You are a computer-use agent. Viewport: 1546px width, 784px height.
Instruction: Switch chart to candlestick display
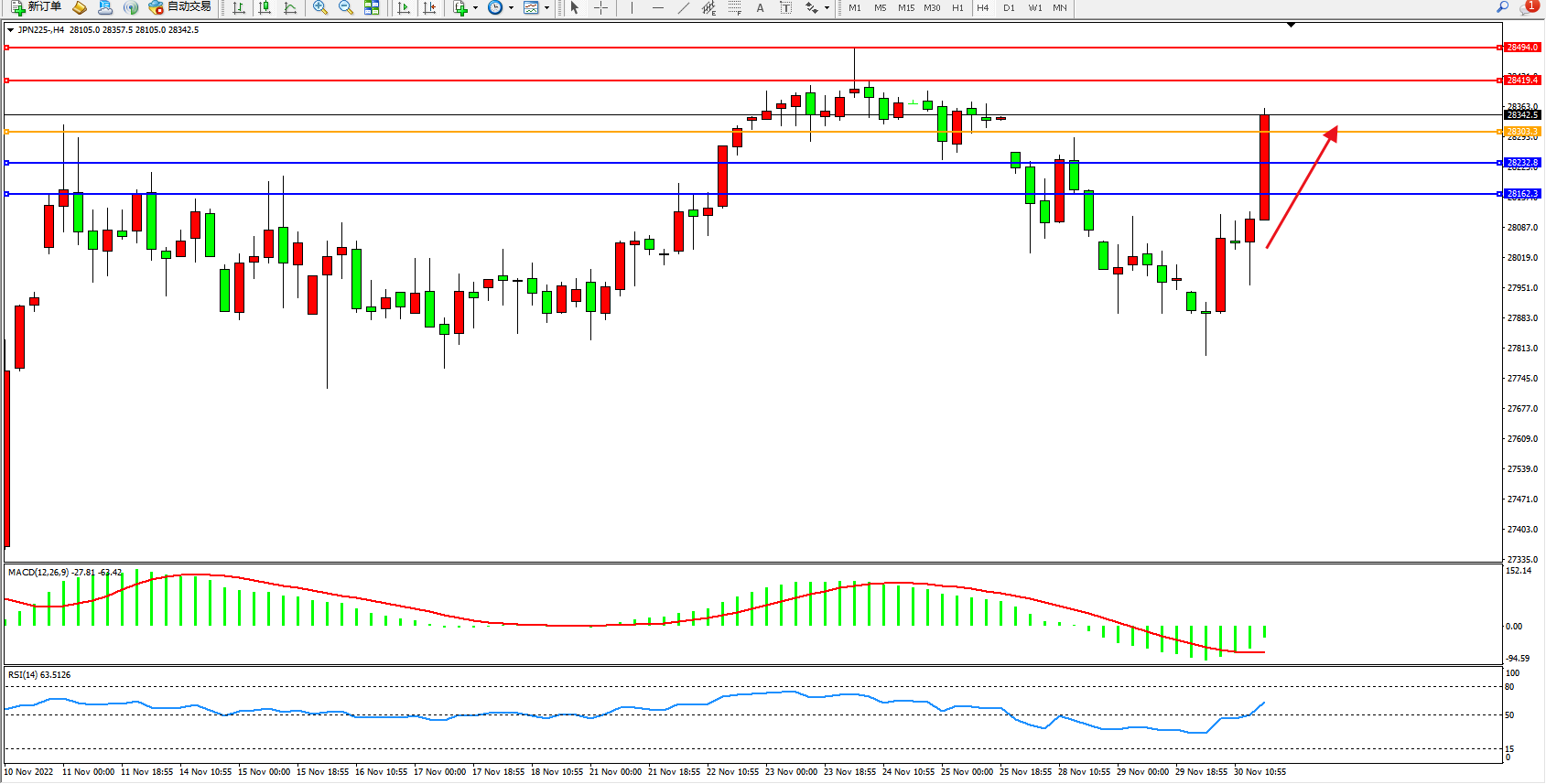[x=265, y=7]
